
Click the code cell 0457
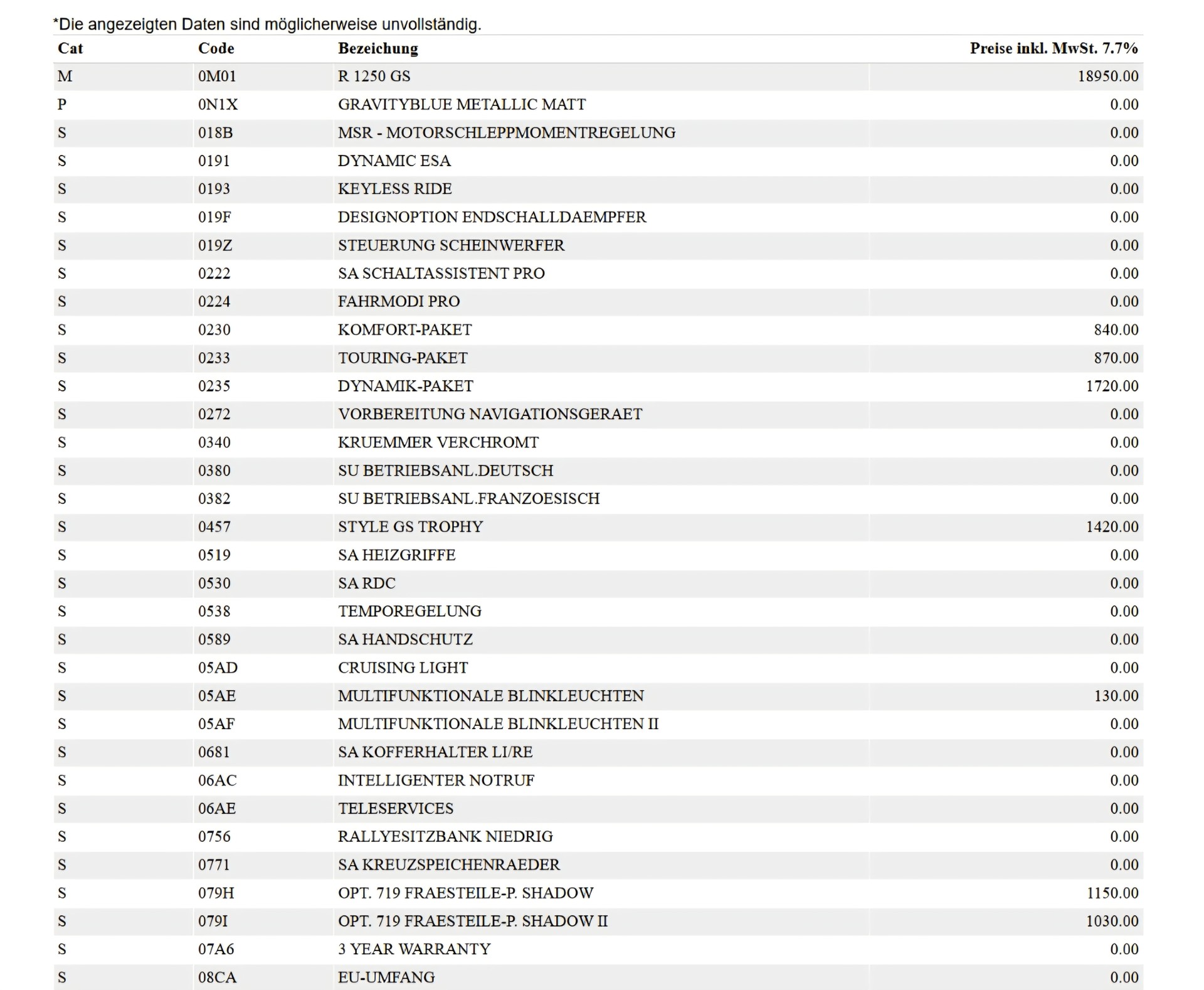[x=214, y=527]
